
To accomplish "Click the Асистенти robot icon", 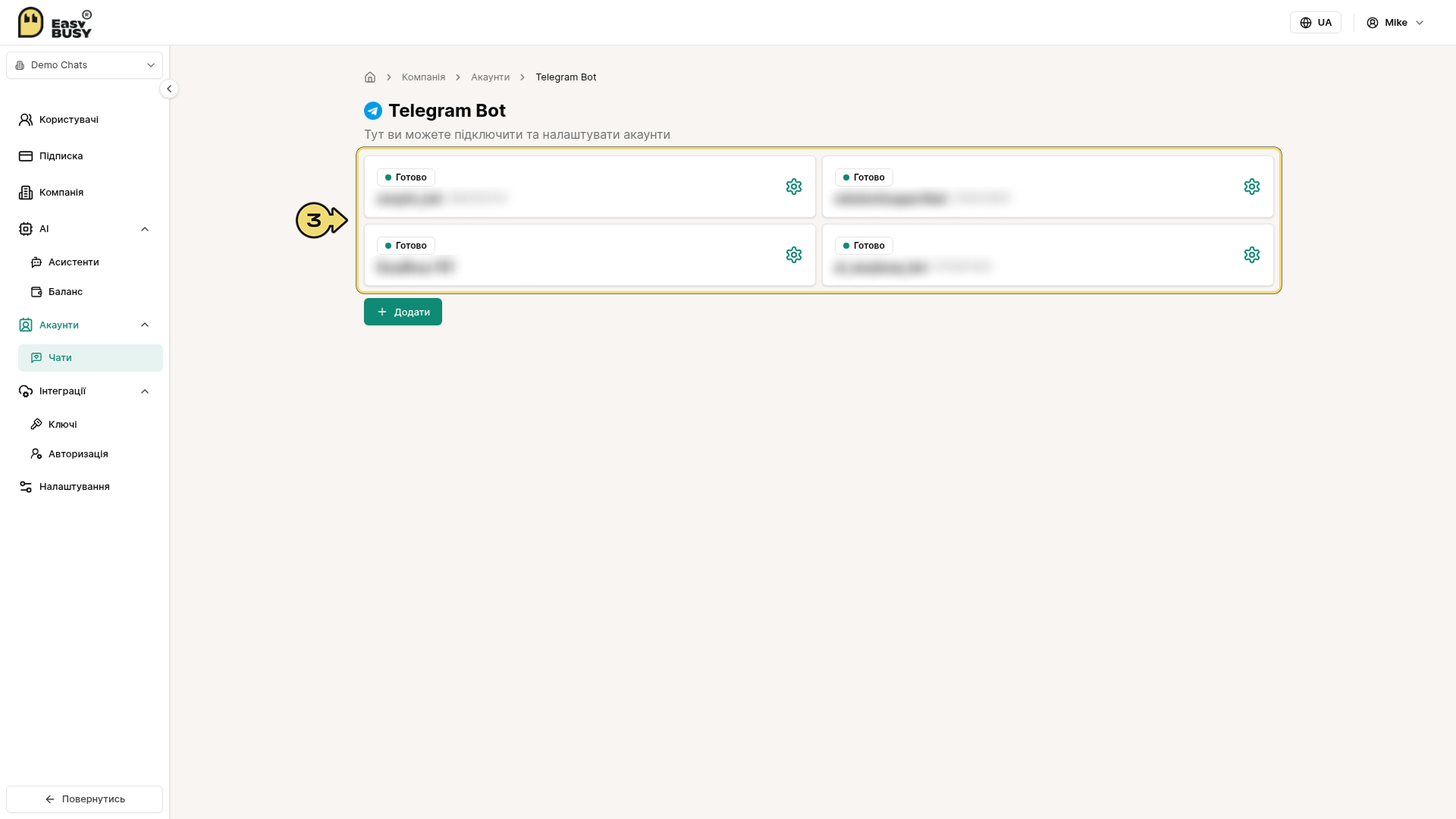I will click(36, 262).
